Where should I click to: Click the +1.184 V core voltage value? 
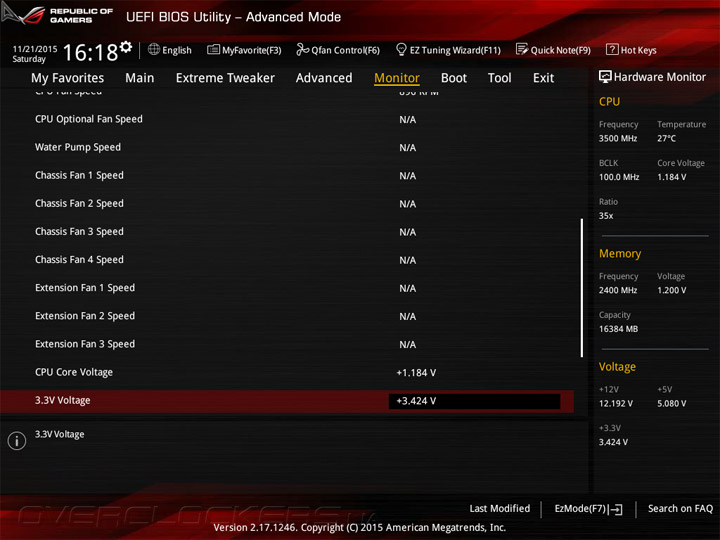416,373
